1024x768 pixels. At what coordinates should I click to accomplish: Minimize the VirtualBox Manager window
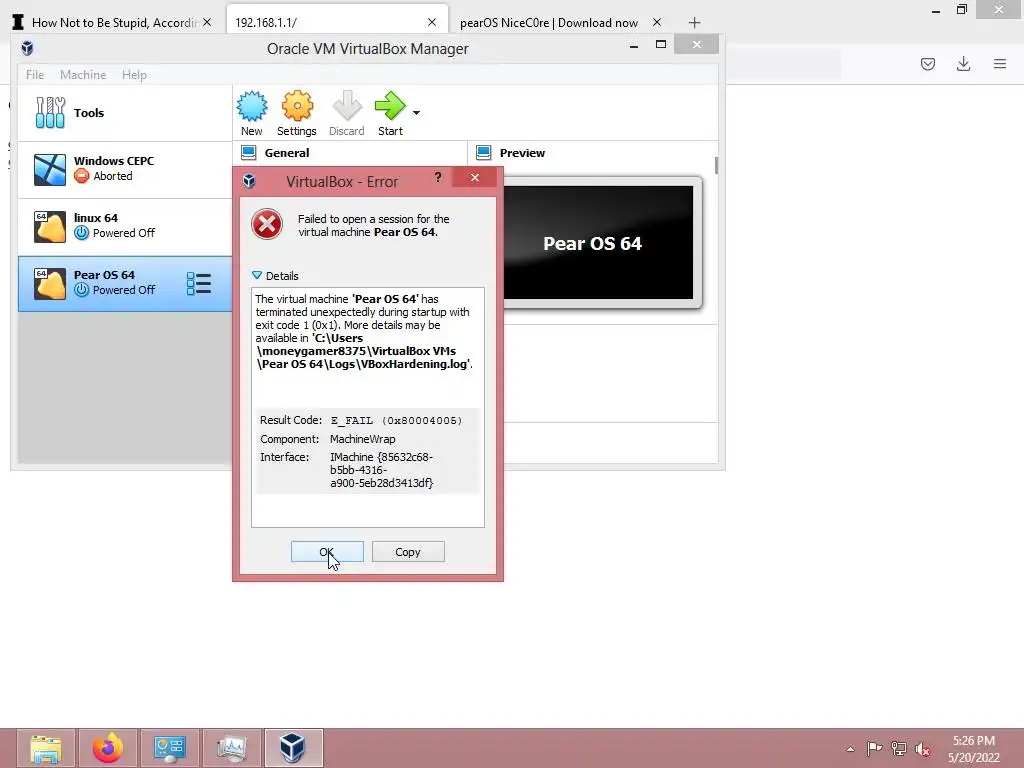633,46
